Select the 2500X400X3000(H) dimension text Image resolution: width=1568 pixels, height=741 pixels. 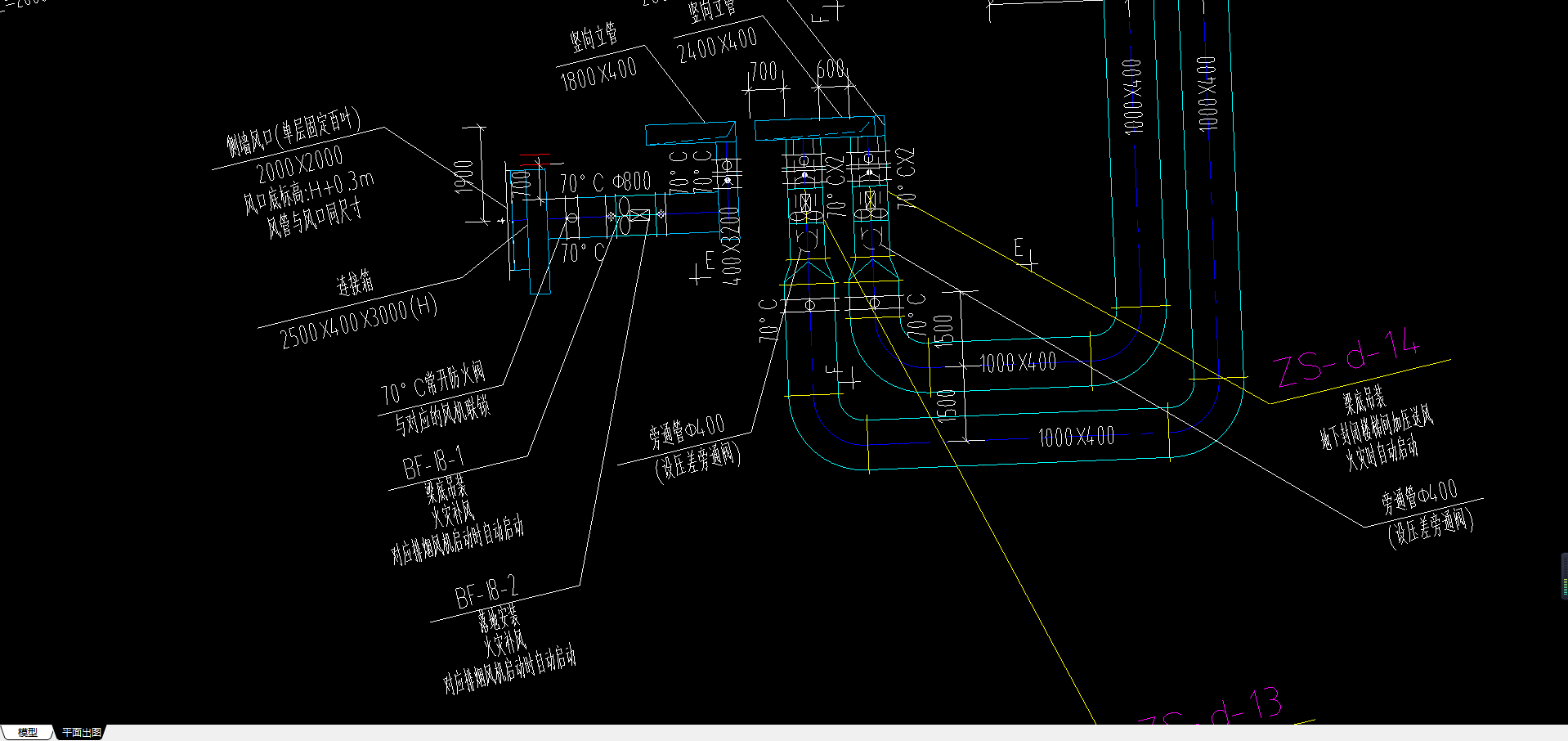click(359, 321)
